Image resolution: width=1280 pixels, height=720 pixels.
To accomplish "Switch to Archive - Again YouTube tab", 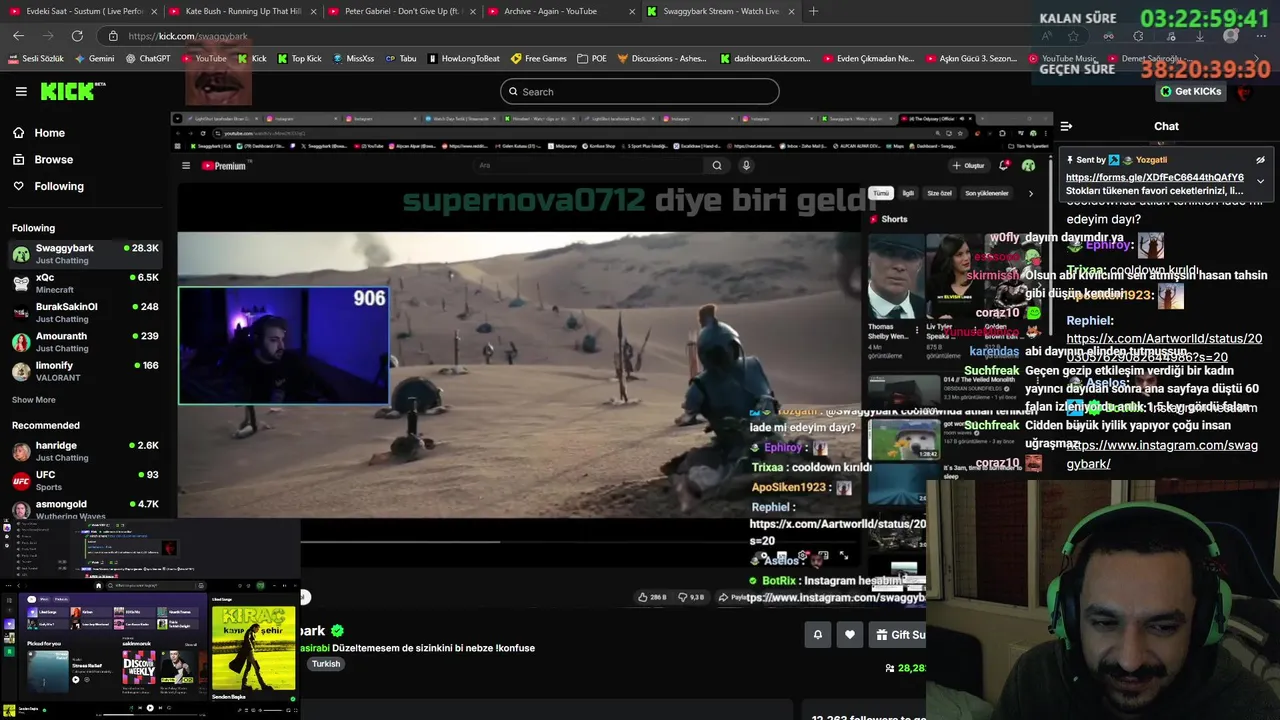I will pyautogui.click(x=562, y=11).
